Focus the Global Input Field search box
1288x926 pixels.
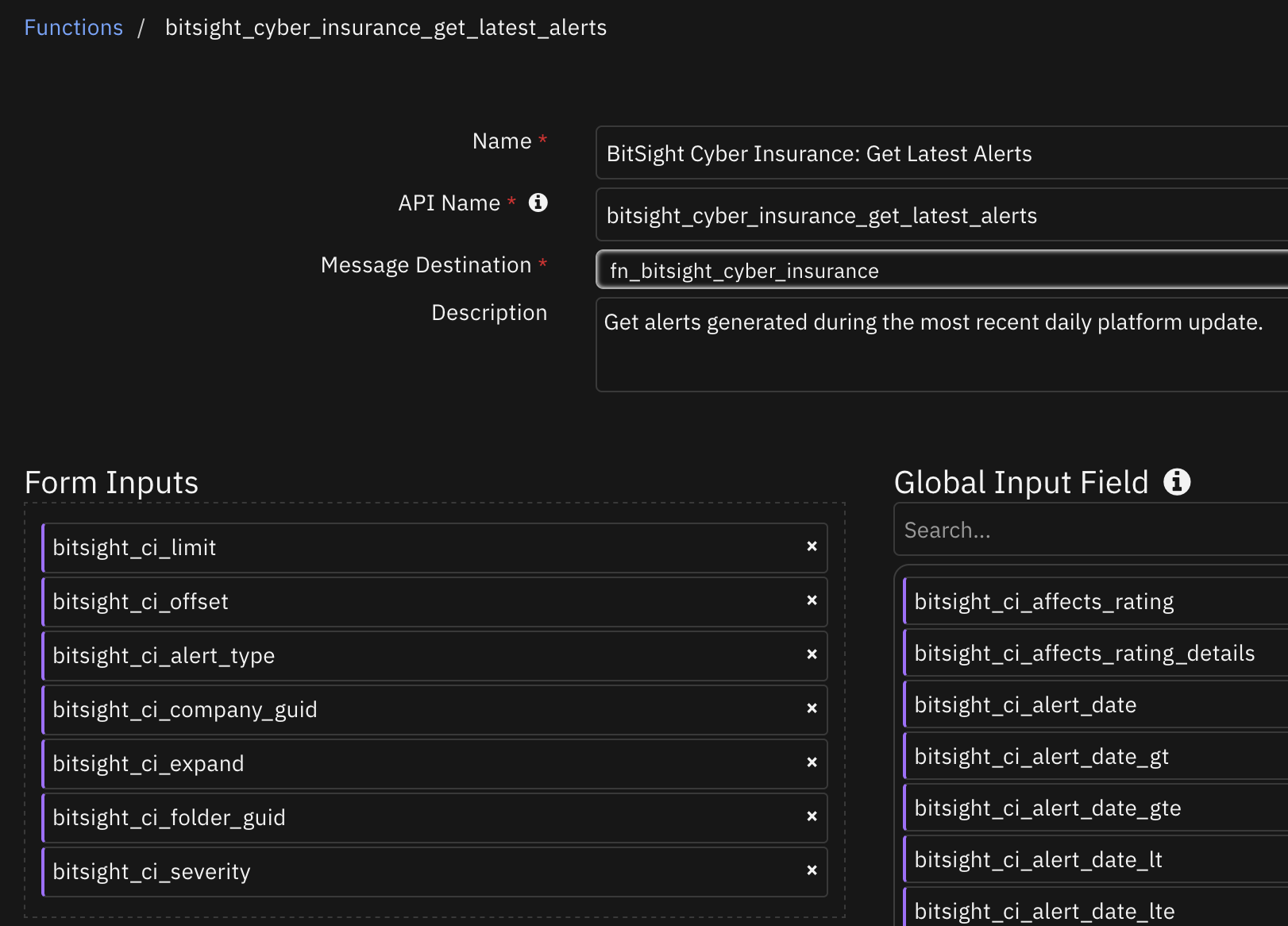(x=1091, y=529)
